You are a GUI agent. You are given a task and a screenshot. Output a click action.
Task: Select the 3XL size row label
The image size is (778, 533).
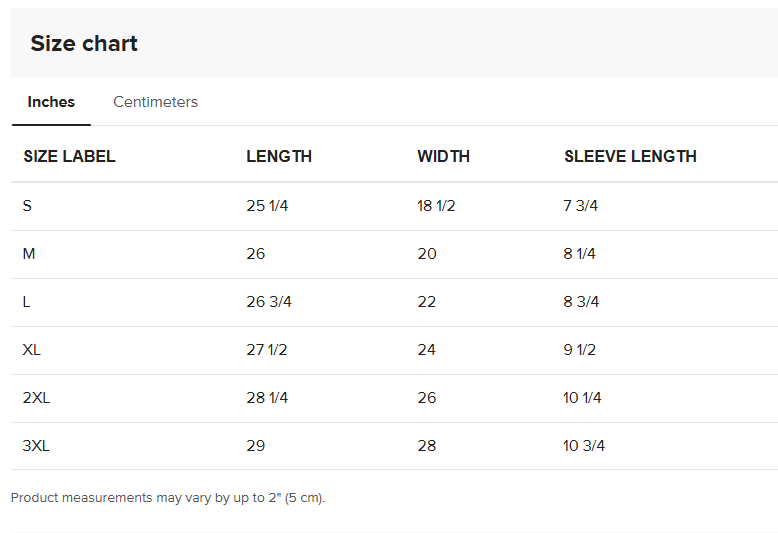[x=36, y=446]
